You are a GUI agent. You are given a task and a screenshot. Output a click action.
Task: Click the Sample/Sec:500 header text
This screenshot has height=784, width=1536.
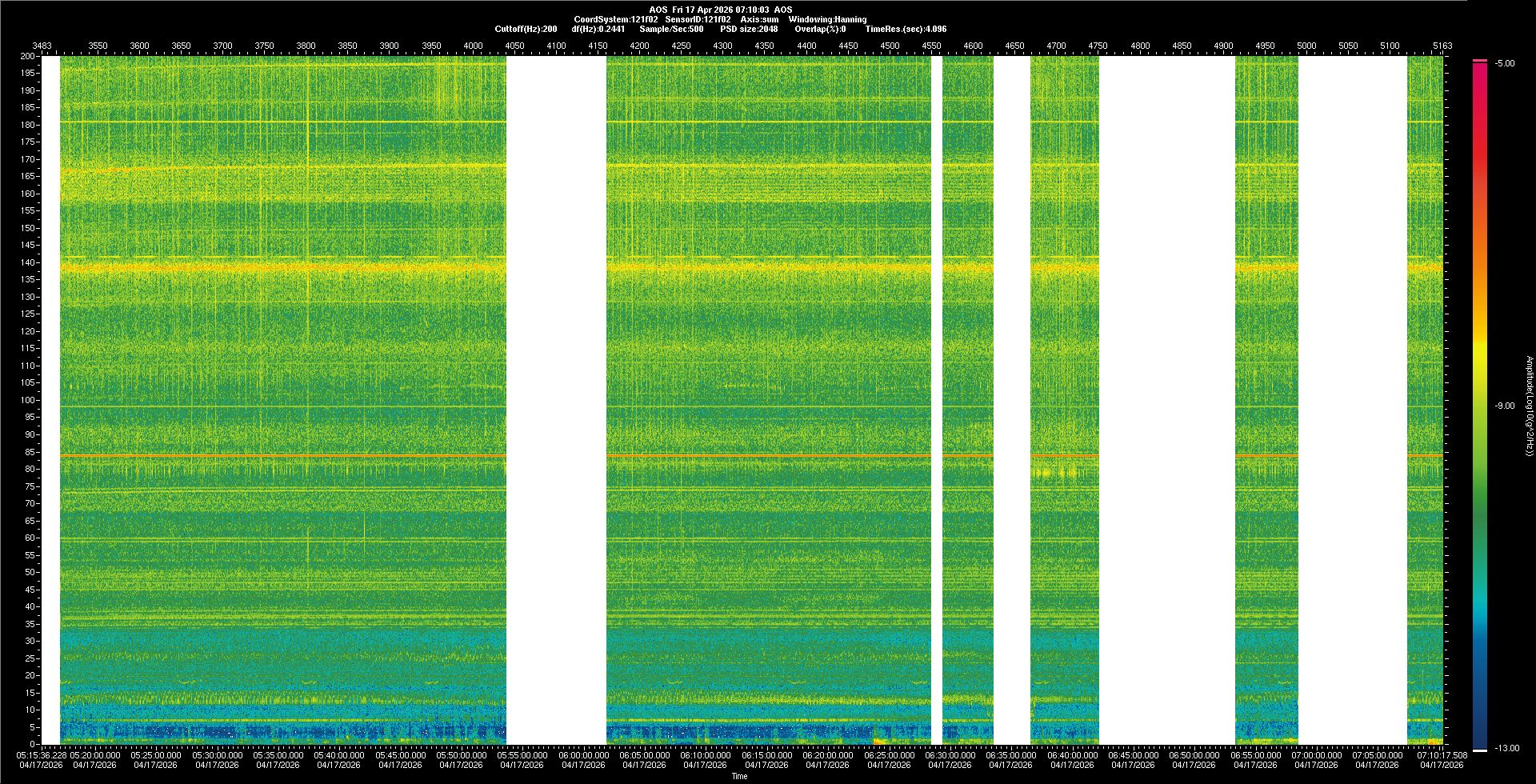pos(671,29)
